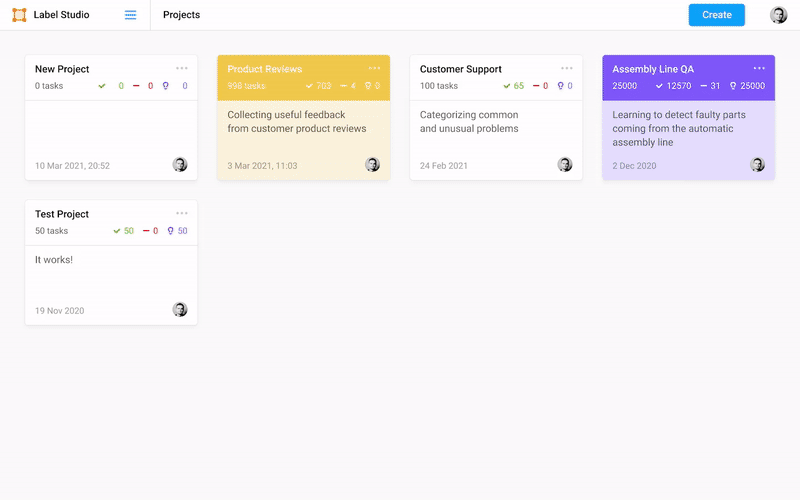Click 'Categorizing common and unusual problems' description
The width and height of the screenshot is (800, 500).
point(469,121)
